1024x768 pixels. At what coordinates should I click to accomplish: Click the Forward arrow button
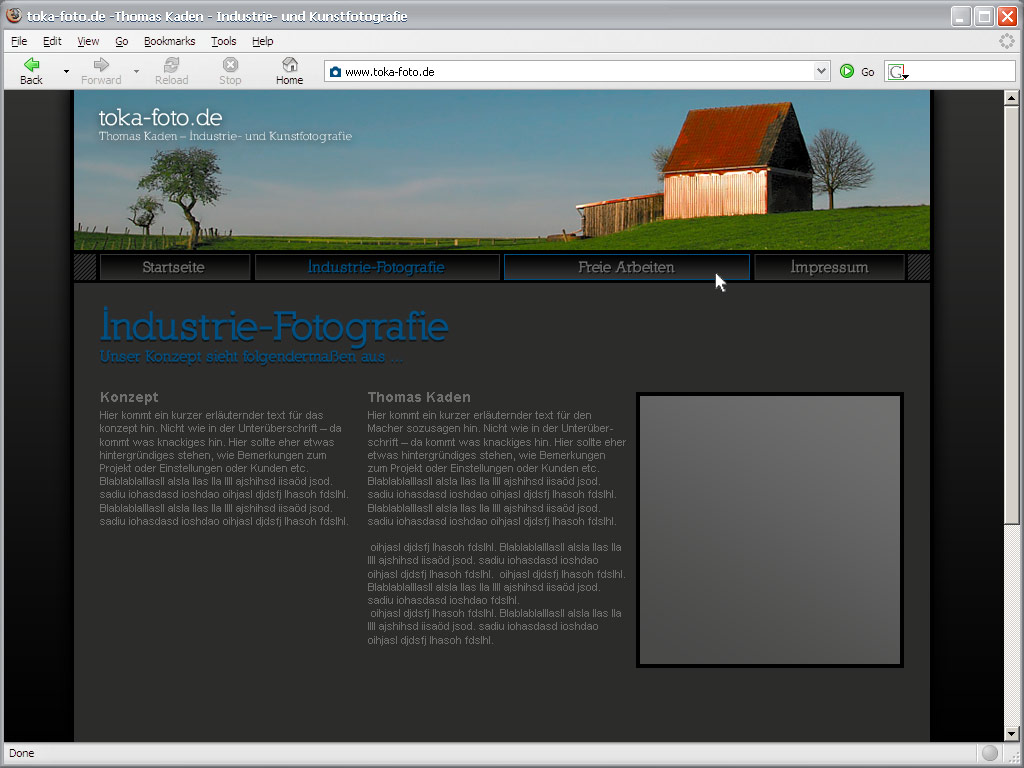coord(101,66)
